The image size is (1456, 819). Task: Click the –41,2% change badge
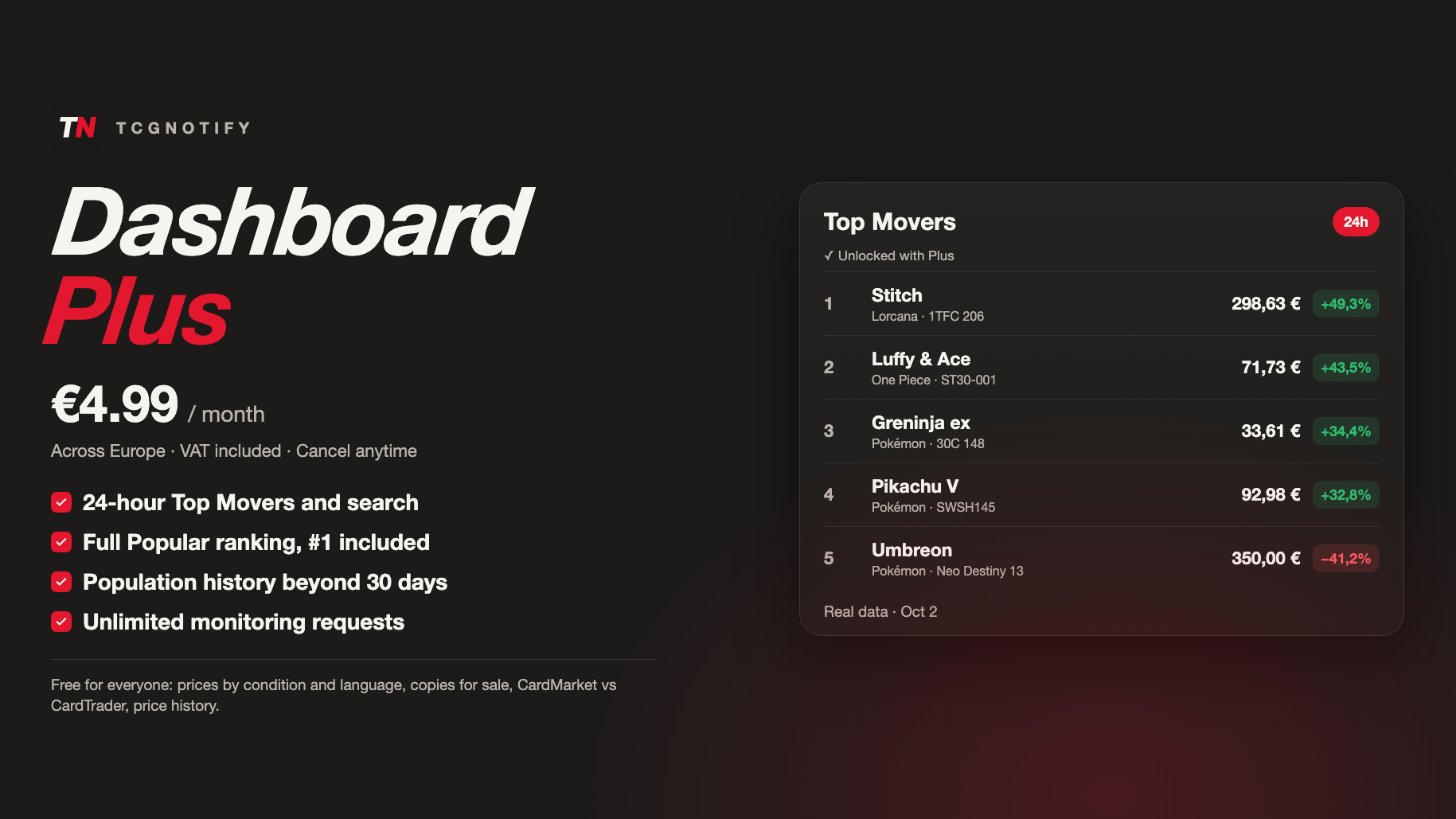(1346, 559)
